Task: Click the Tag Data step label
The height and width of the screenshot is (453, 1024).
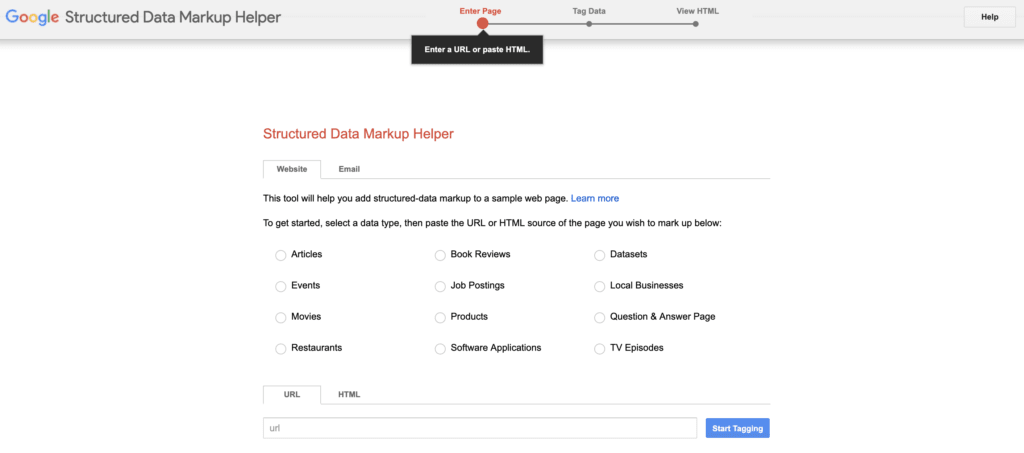Action: click(x=589, y=11)
